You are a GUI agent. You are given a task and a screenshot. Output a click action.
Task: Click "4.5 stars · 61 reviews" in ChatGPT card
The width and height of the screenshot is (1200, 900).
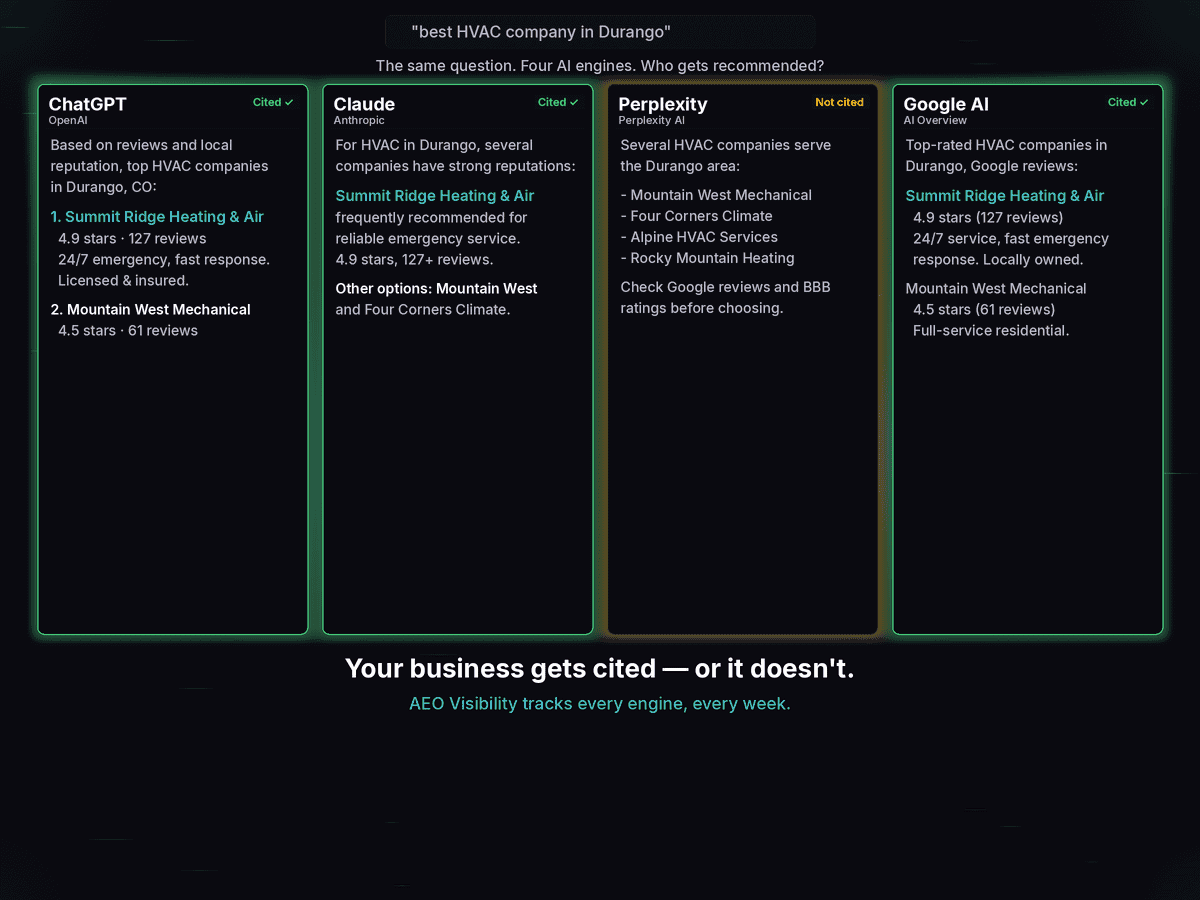(128, 331)
